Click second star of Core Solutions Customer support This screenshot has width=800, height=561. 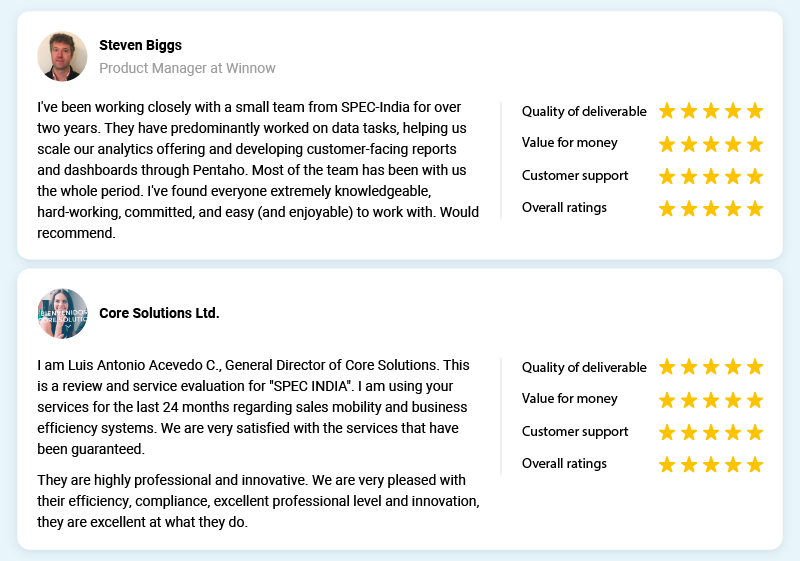[x=689, y=433]
